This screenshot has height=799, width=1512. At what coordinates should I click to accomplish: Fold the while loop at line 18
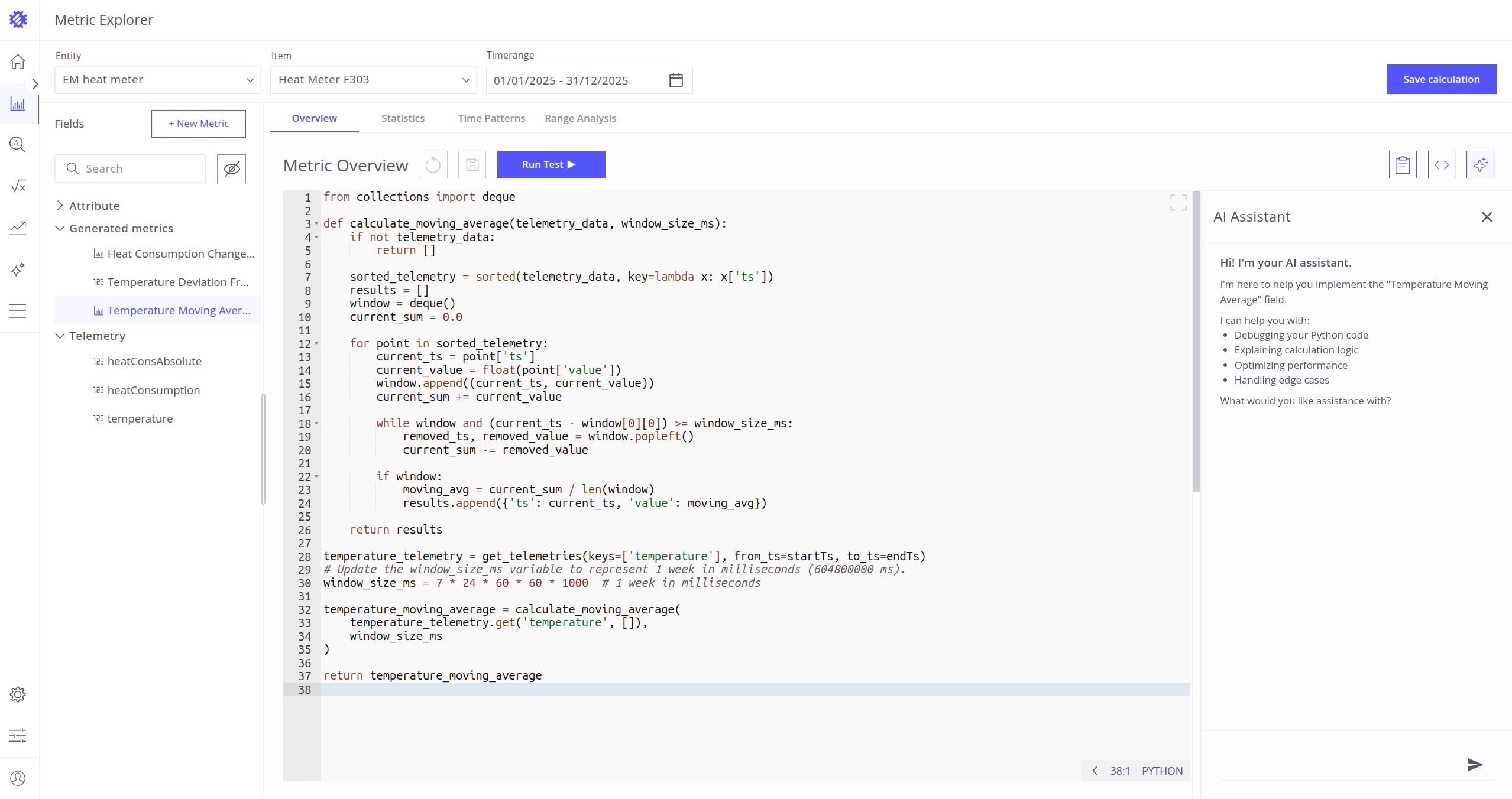316,424
